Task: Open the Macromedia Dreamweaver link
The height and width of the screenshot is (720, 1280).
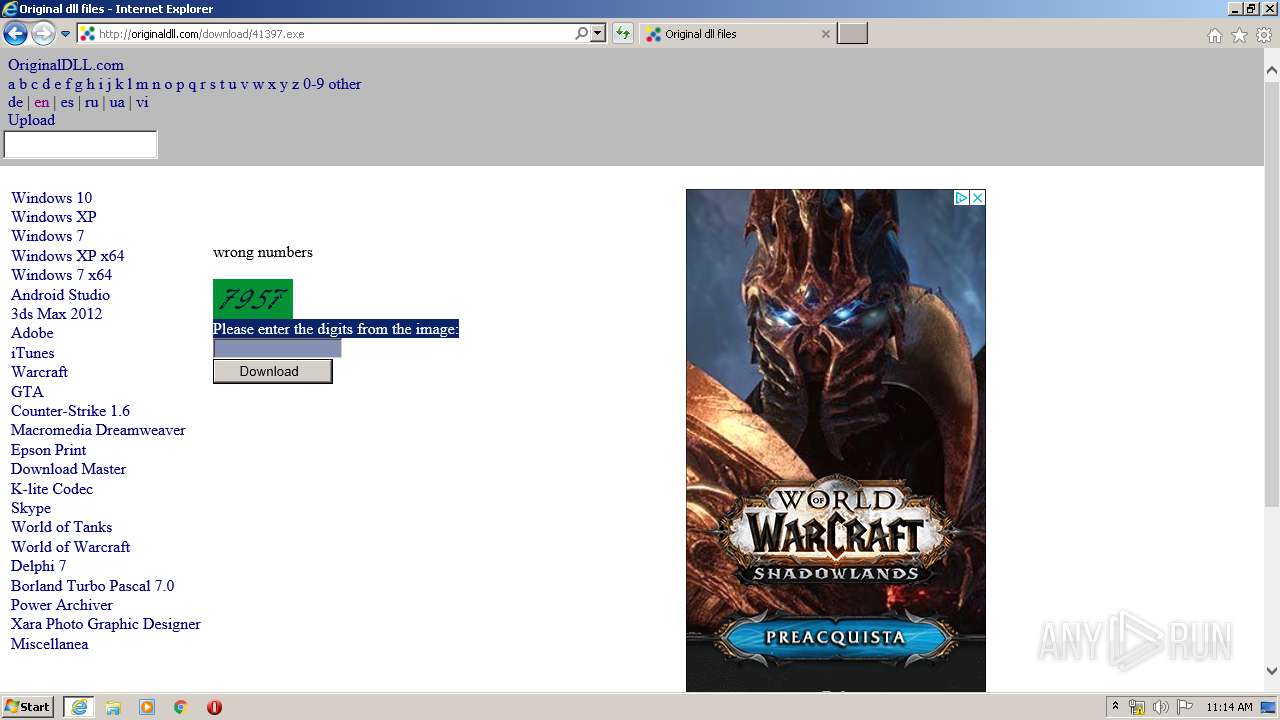Action: point(98,430)
